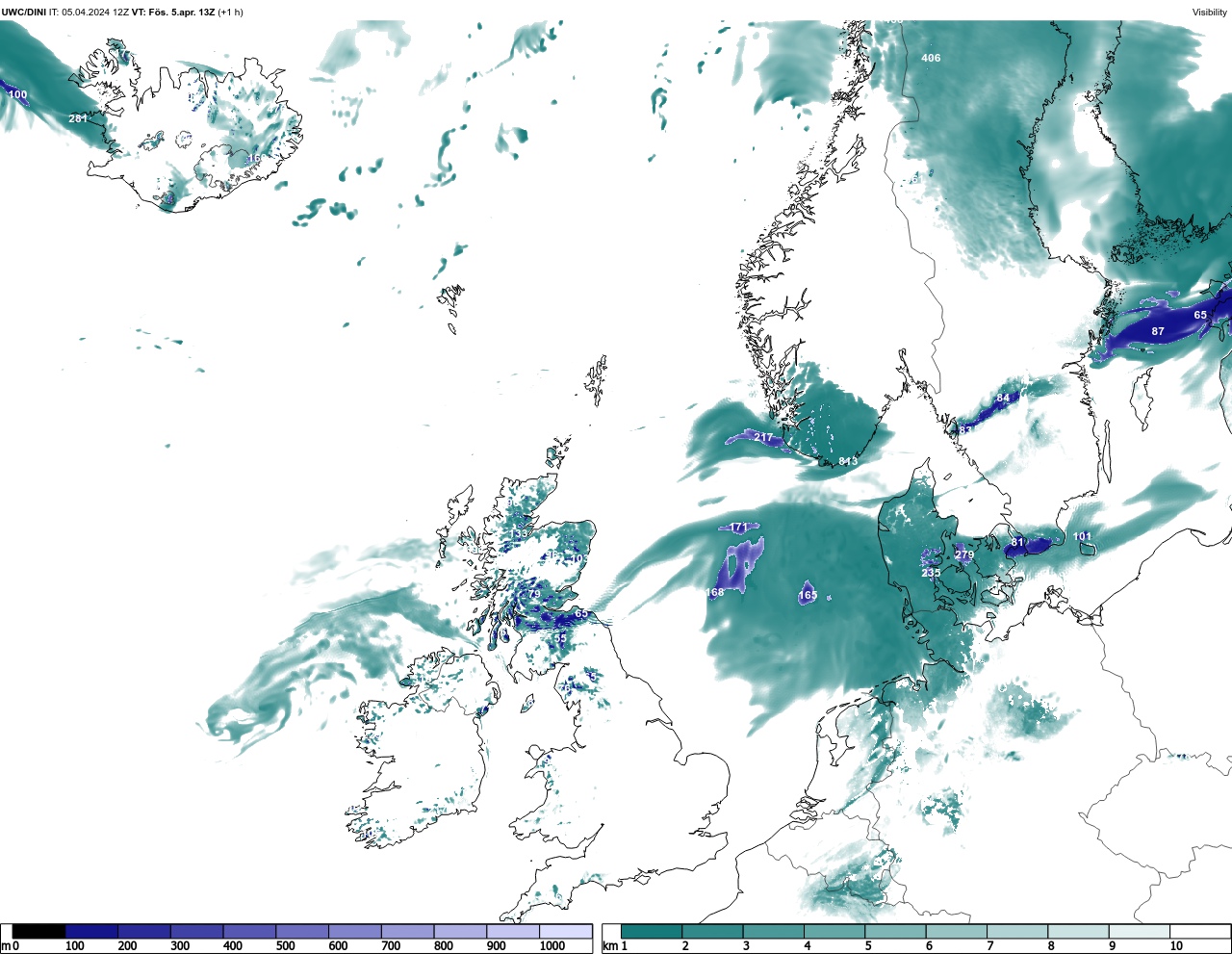Click the '168' value in the North Sea
The height and width of the screenshot is (954, 1232).
click(715, 592)
